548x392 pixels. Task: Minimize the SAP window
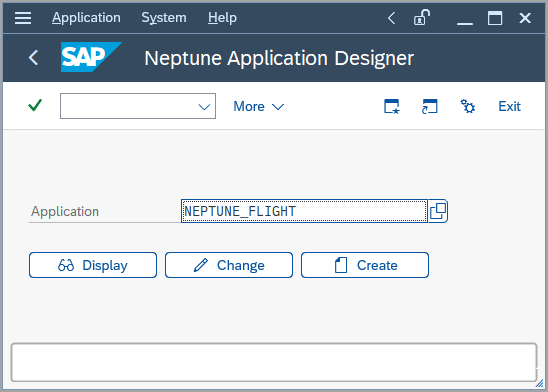tap(465, 23)
